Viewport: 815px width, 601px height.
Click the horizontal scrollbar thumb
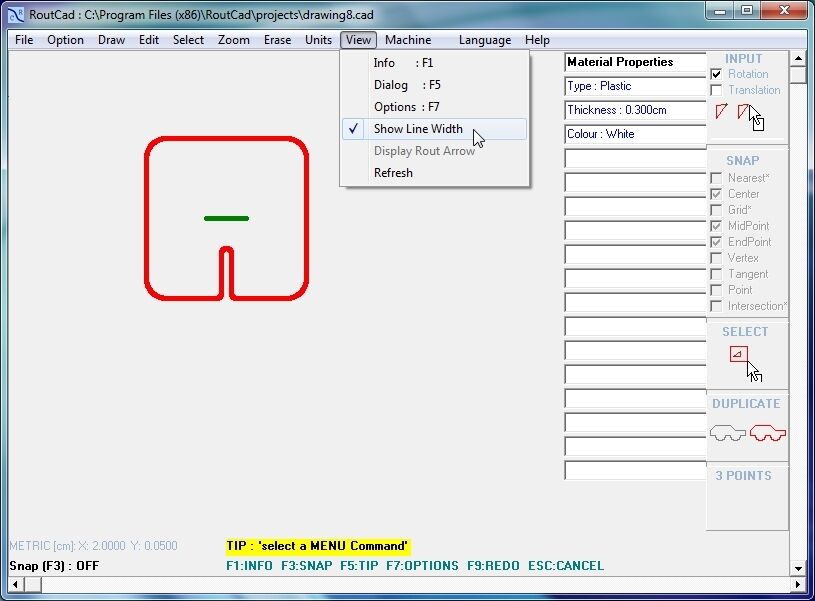(33, 584)
